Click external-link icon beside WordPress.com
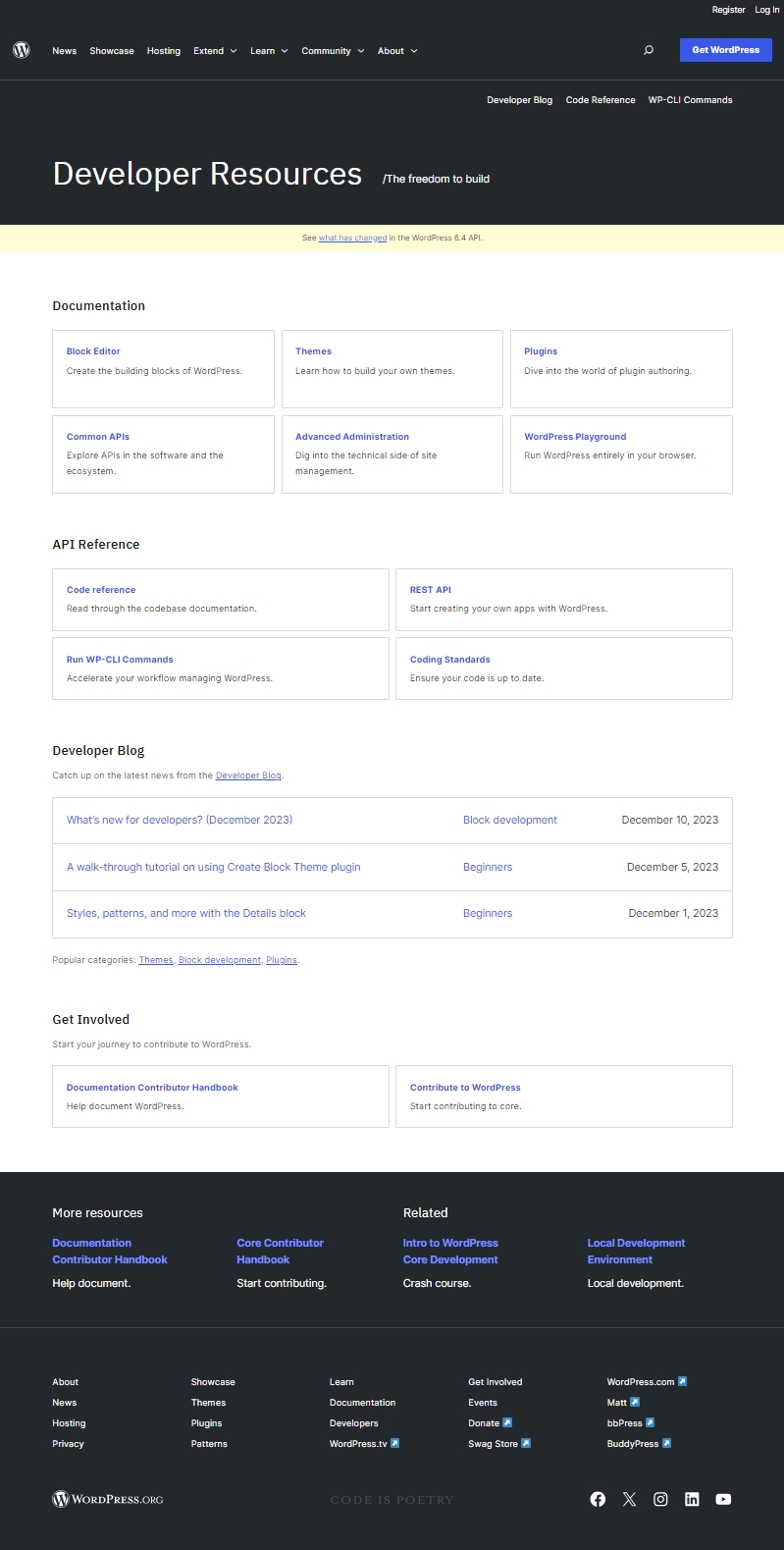784x1550 pixels. click(x=682, y=1381)
